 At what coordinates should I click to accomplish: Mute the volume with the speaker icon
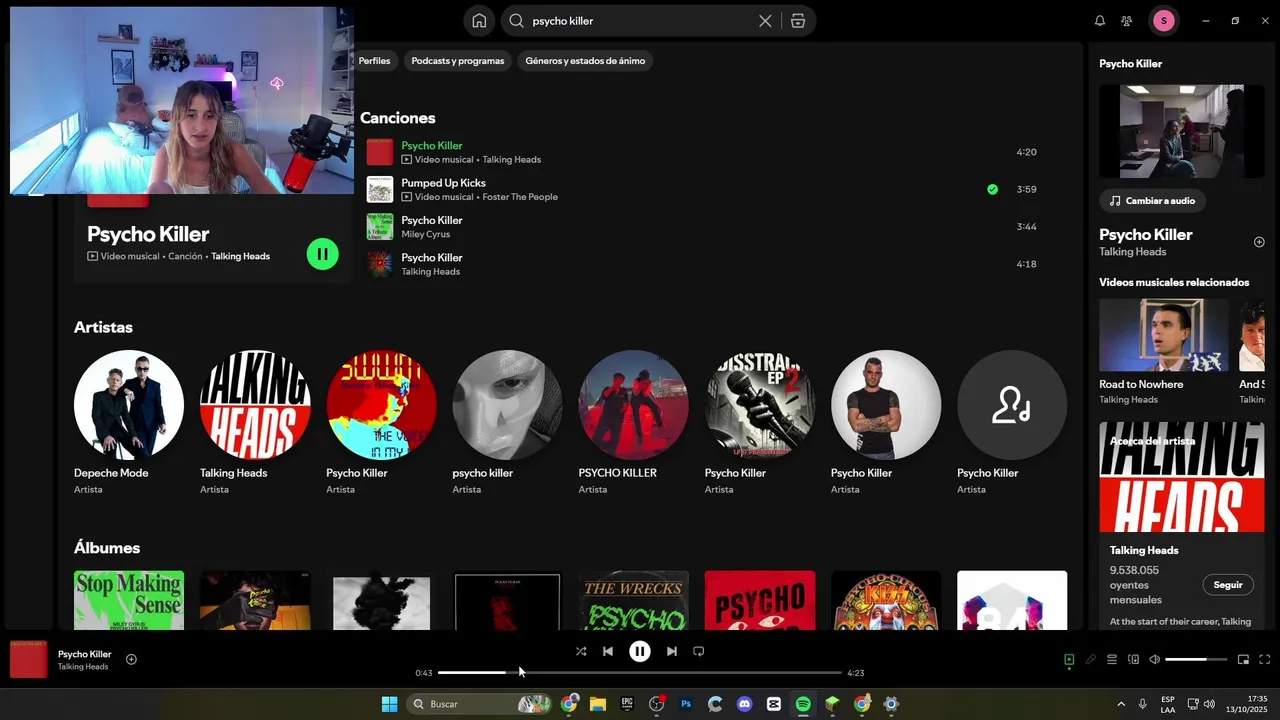click(x=1155, y=660)
